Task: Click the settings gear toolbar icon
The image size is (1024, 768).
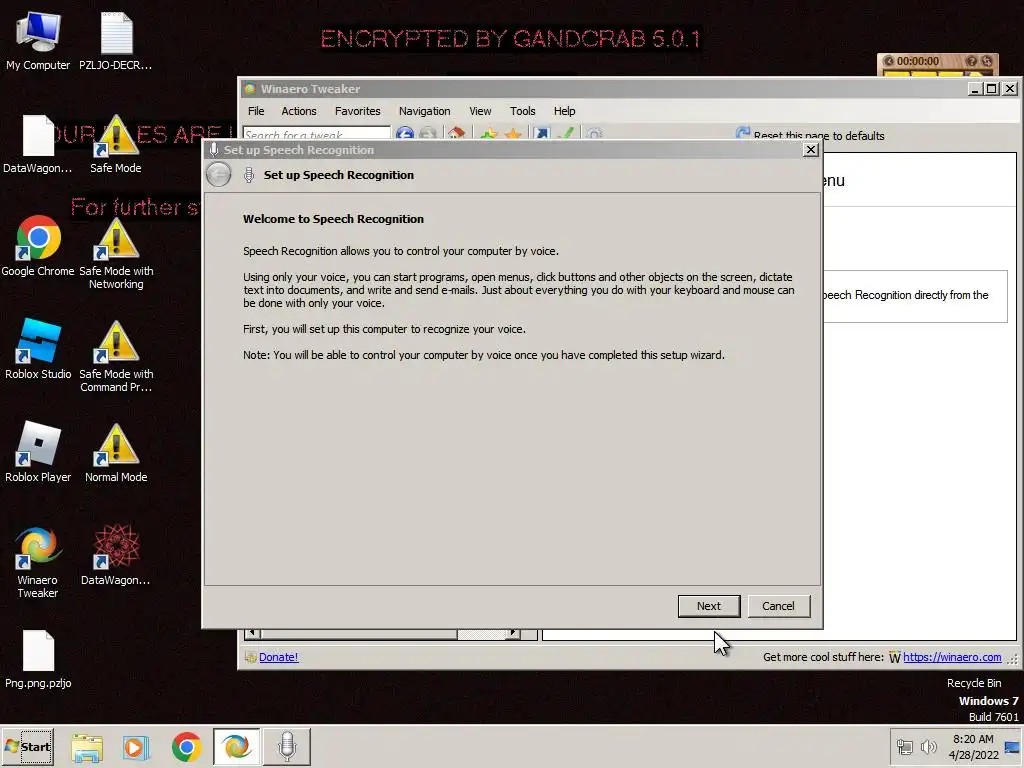Action: (594, 134)
